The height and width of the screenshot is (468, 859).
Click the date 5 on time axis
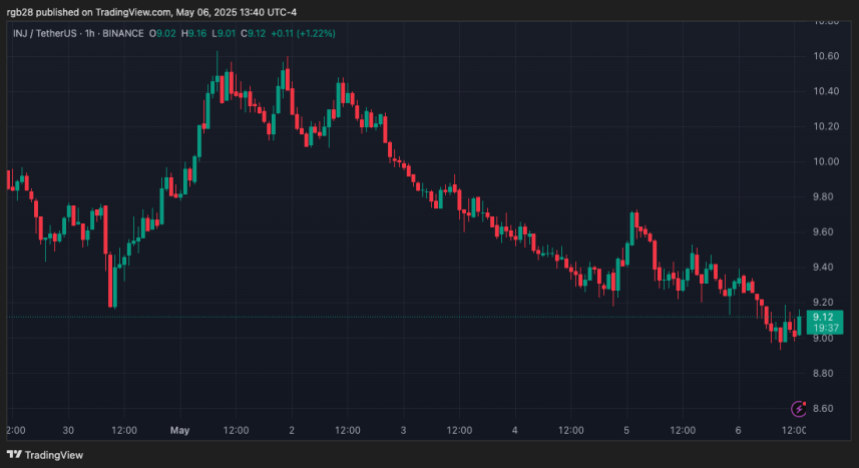point(627,431)
